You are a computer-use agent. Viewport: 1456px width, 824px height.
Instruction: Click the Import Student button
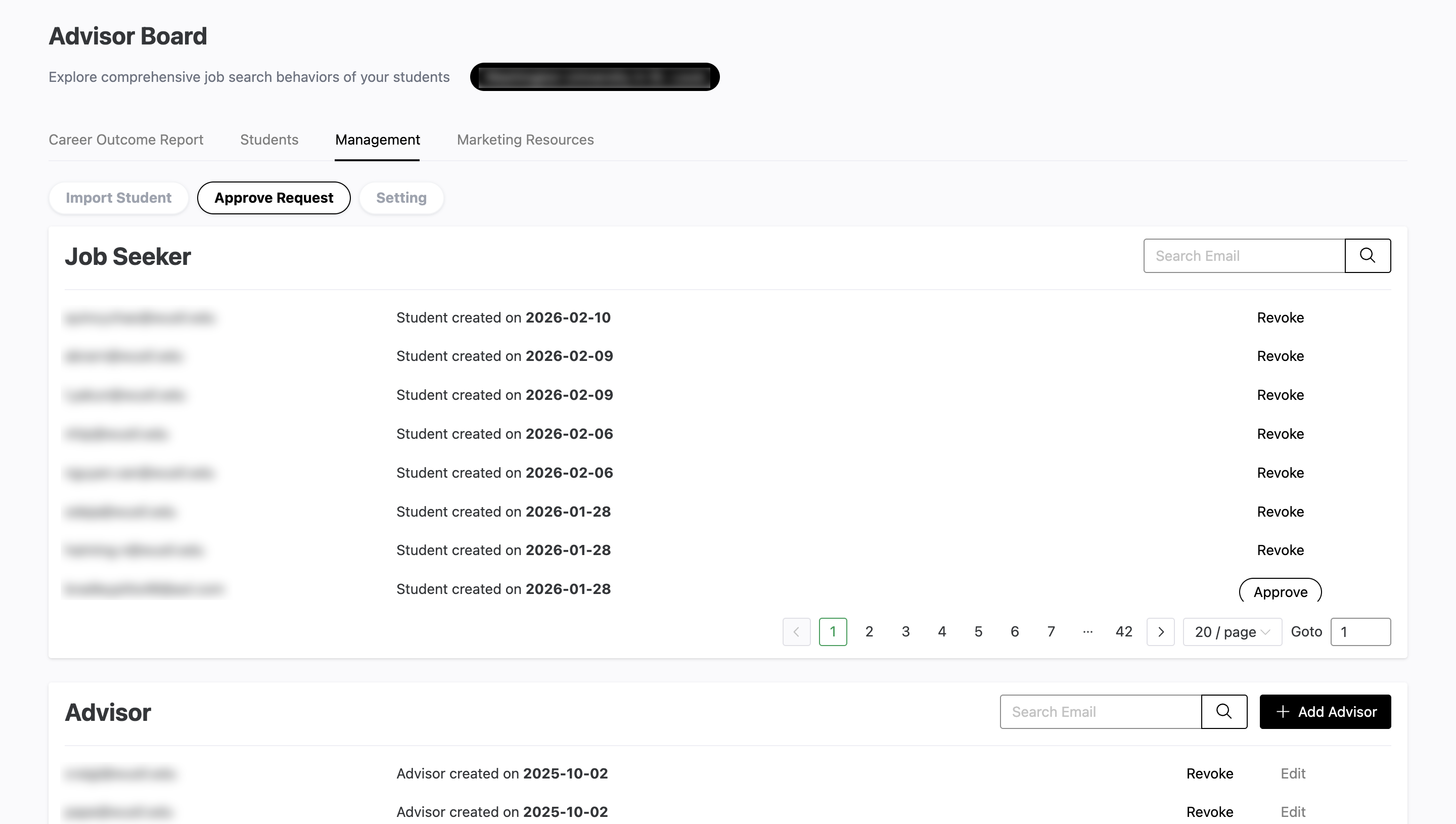point(118,198)
